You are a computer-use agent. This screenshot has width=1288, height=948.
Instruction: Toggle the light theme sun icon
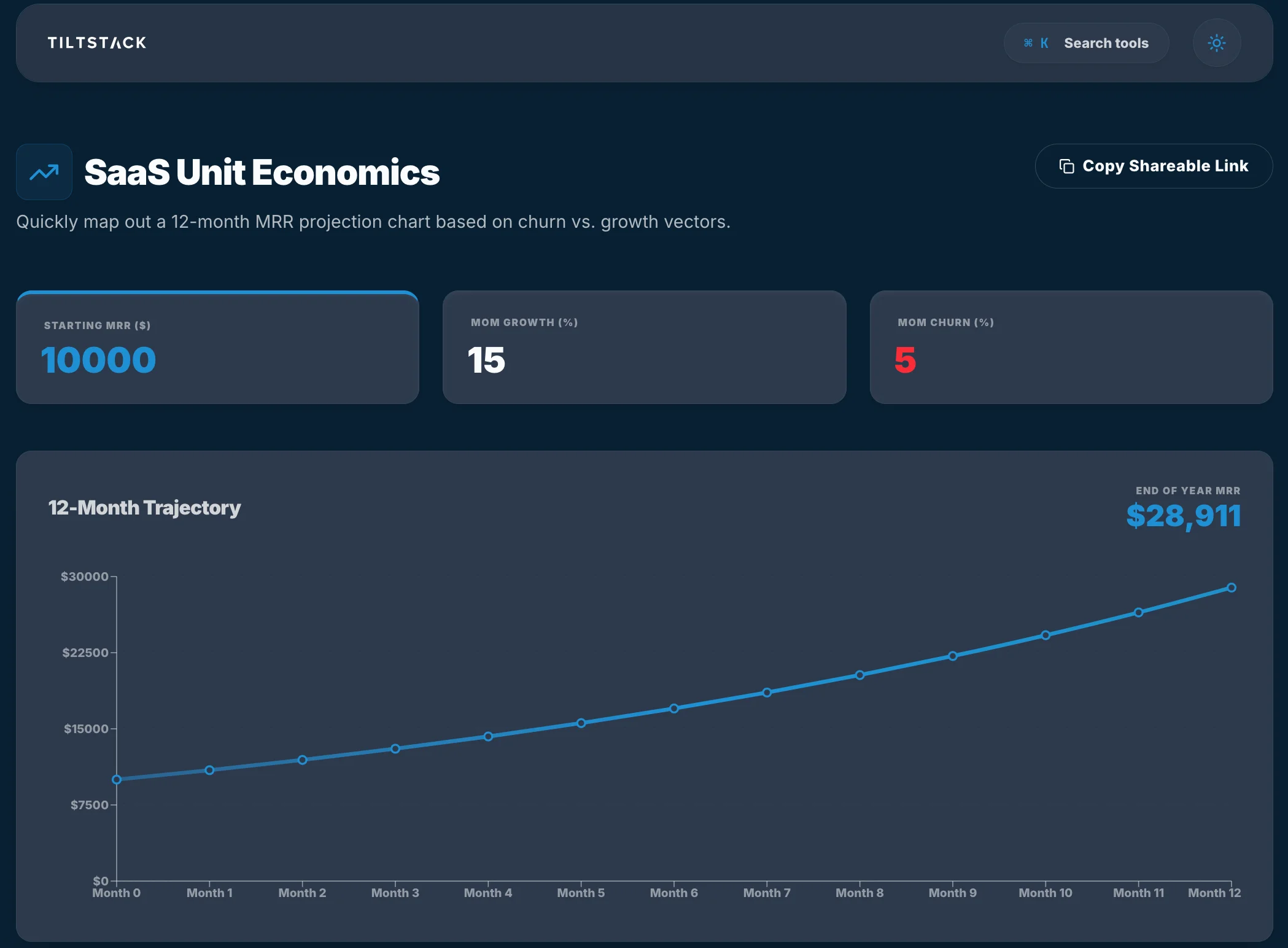coord(1216,42)
